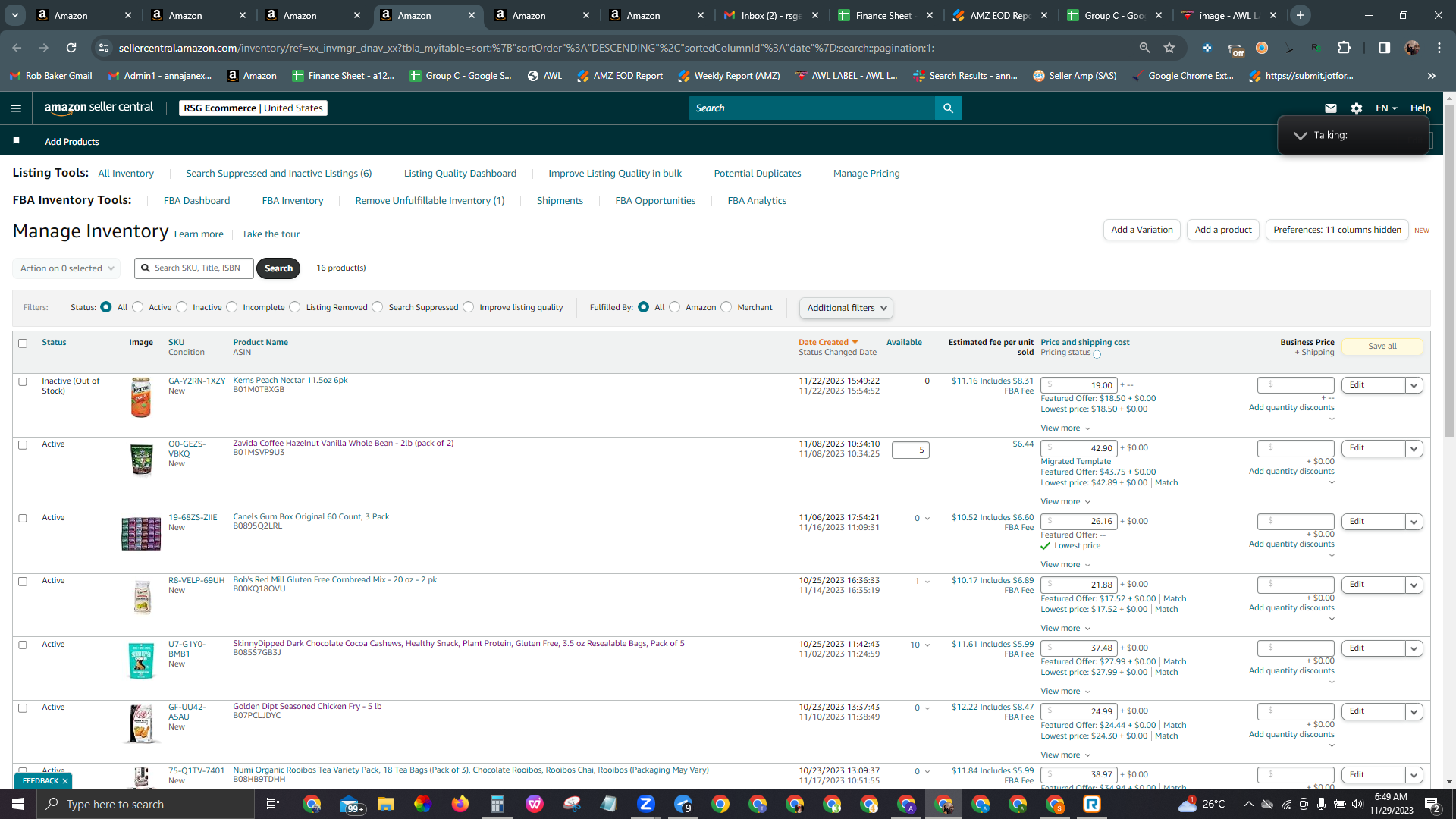The height and width of the screenshot is (819, 1456).
Task: Expand View more under Canels Gum Box
Action: 1065,564
